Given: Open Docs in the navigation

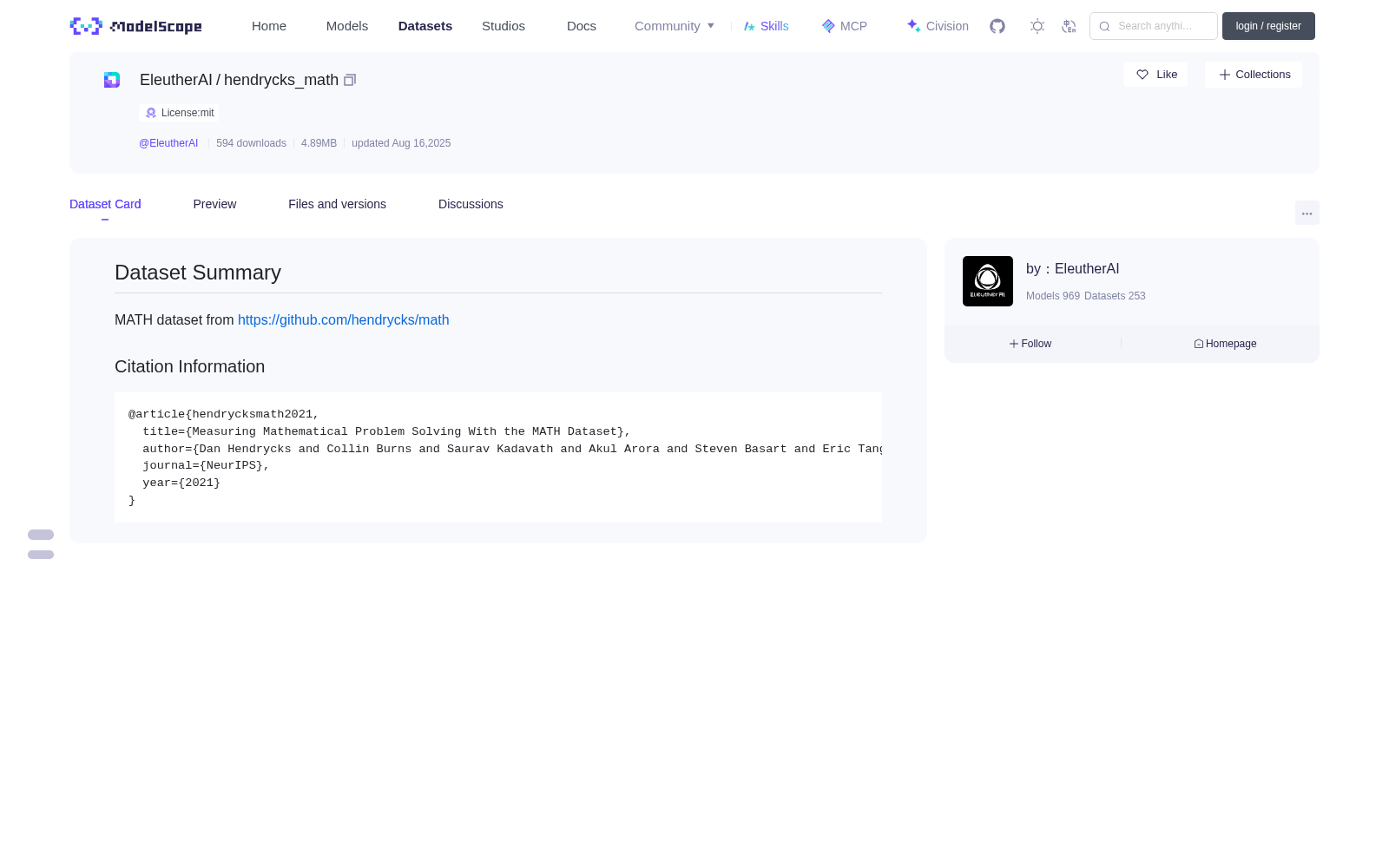Looking at the screenshot, I should [x=582, y=26].
